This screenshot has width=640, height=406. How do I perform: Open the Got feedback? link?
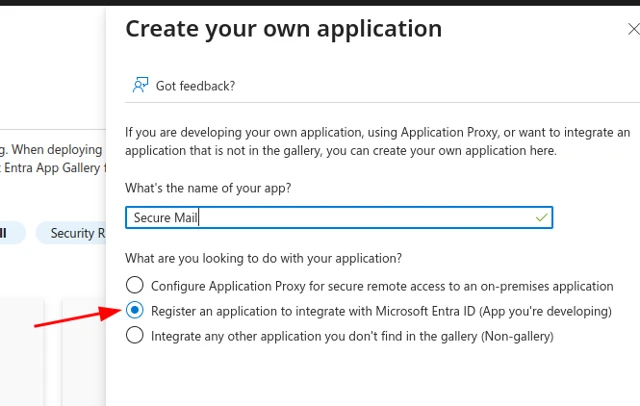tap(195, 86)
